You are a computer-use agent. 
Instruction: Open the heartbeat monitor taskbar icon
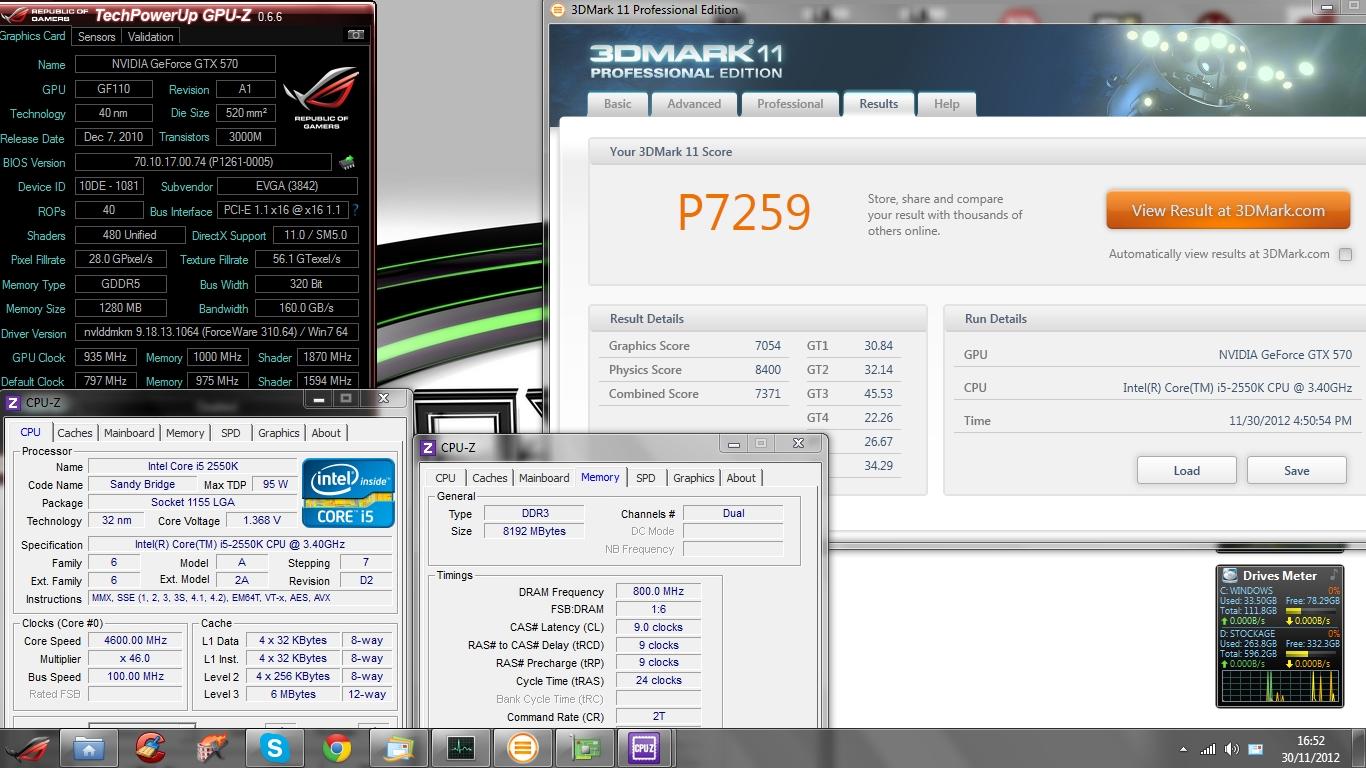coord(460,748)
